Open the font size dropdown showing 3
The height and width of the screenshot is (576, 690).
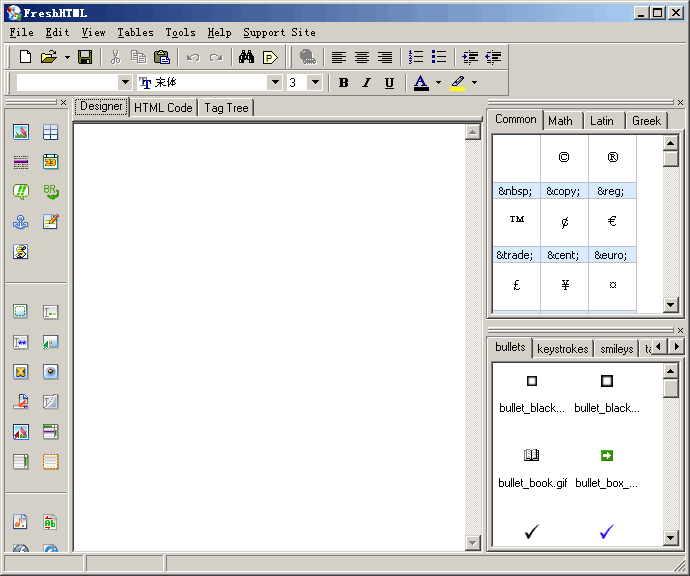(x=316, y=82)
